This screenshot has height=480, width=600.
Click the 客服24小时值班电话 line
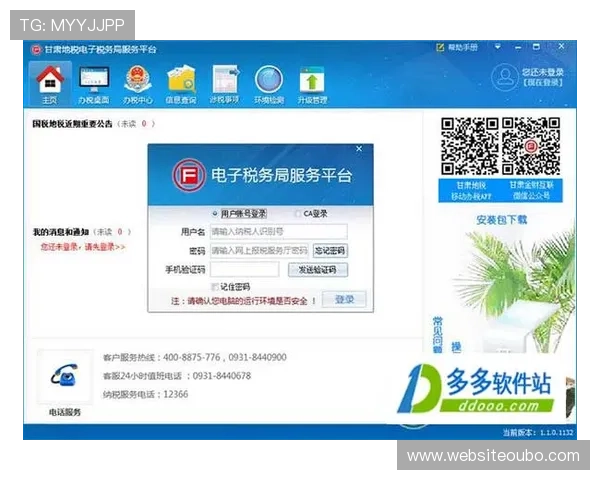click(x=177, y=376)
